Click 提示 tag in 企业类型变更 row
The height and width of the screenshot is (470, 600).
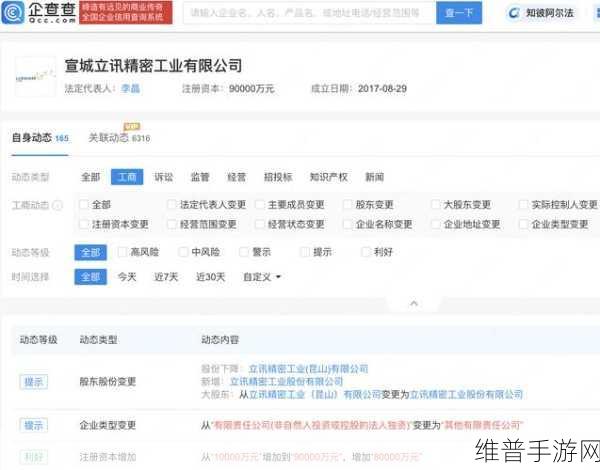pos(34,425)
